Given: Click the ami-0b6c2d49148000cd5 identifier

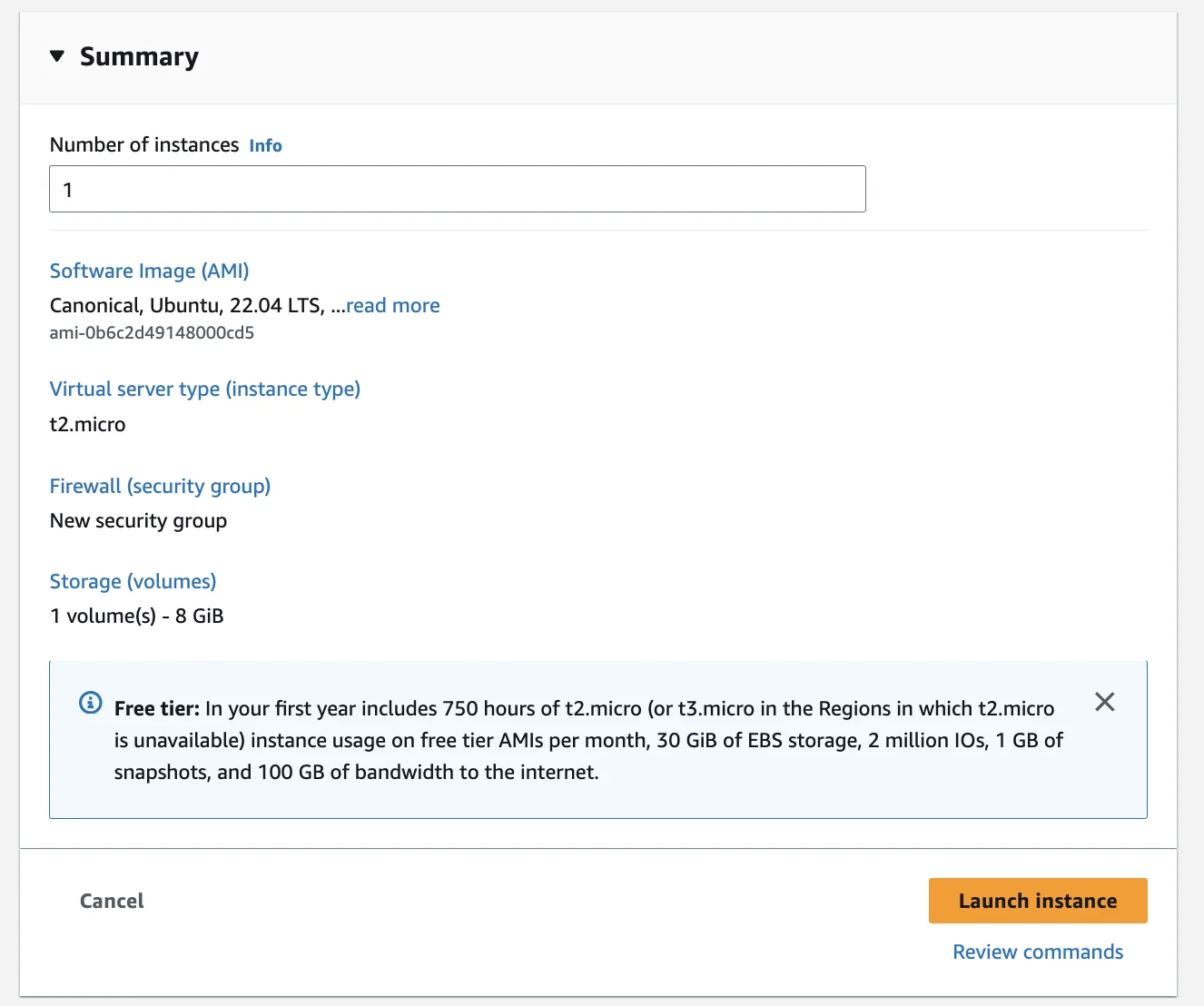Looking at the screenshot, I should (152, 333).
